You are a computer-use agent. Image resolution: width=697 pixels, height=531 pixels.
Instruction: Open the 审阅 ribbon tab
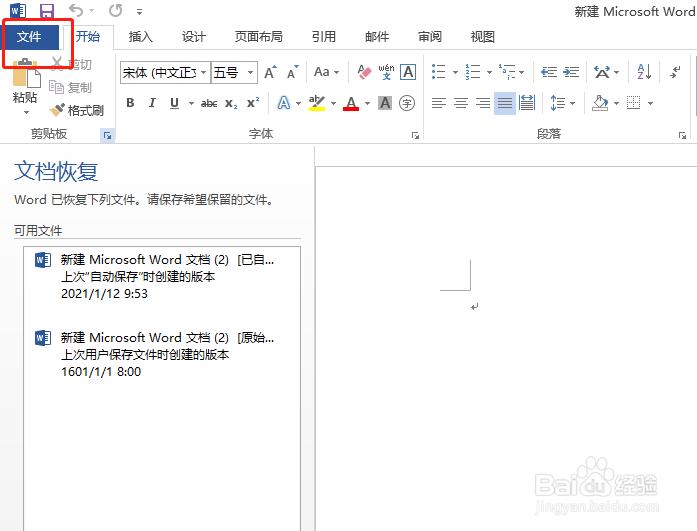coord(430,37)
